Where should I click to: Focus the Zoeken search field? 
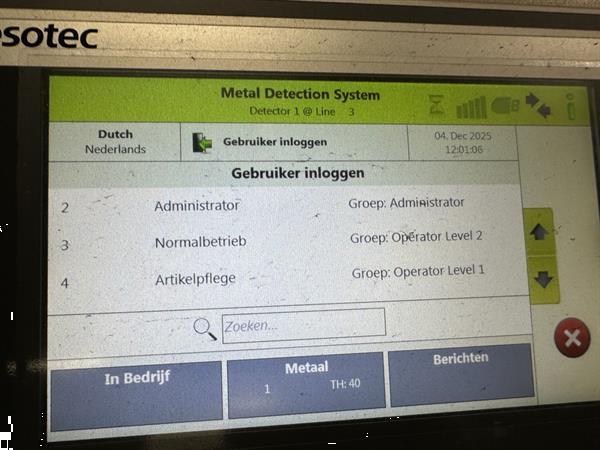click(x=303, y=326)
